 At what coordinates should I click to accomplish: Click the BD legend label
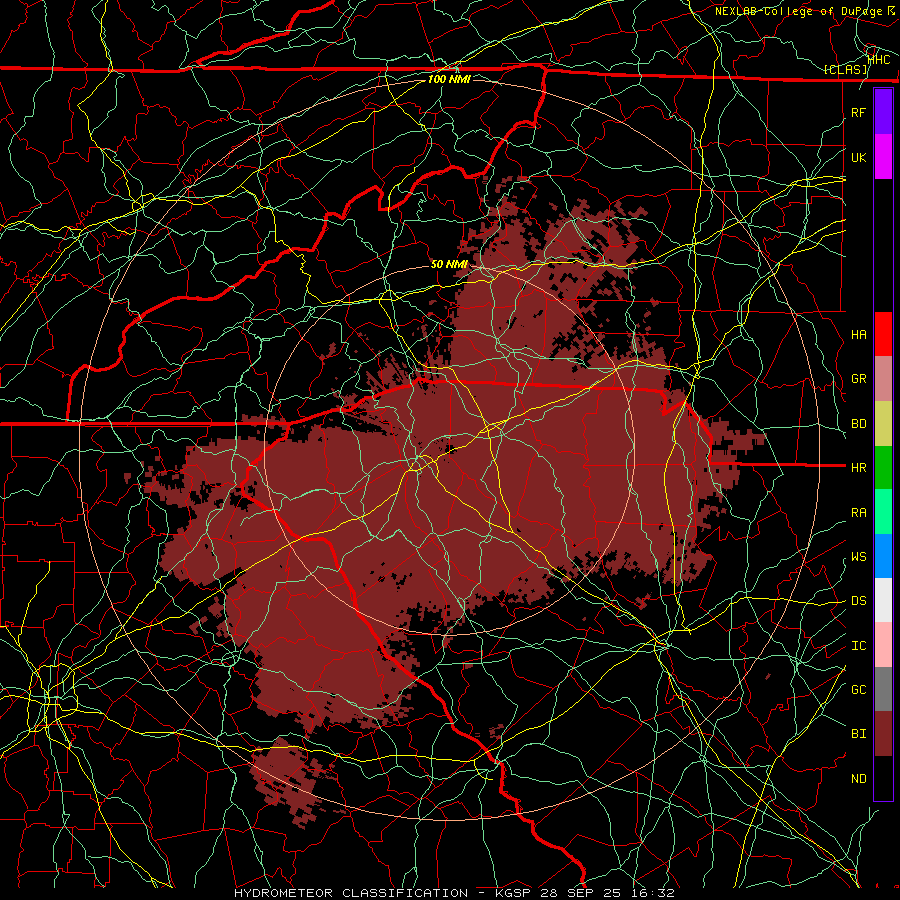858,424
